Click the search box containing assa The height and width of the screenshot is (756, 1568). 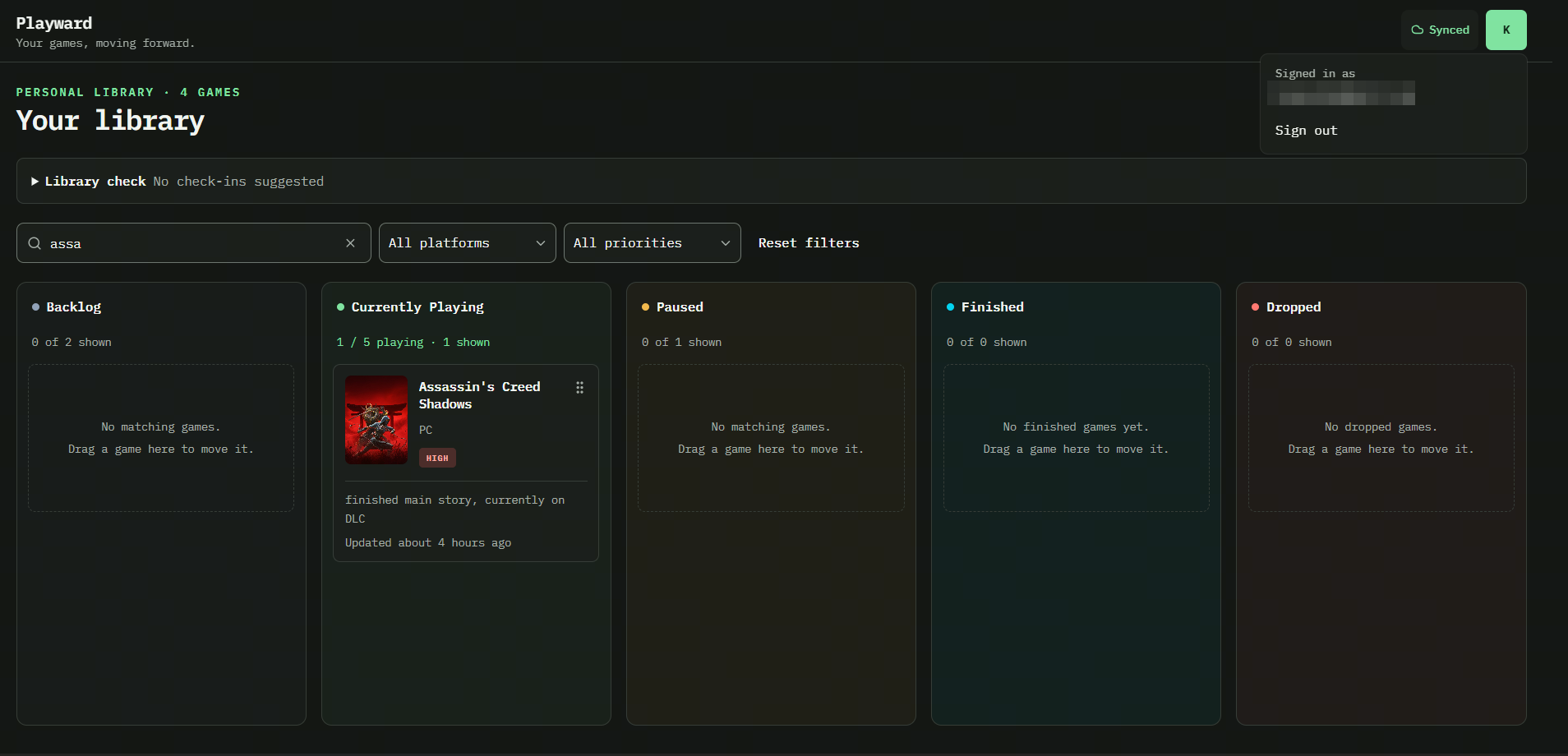194,243
